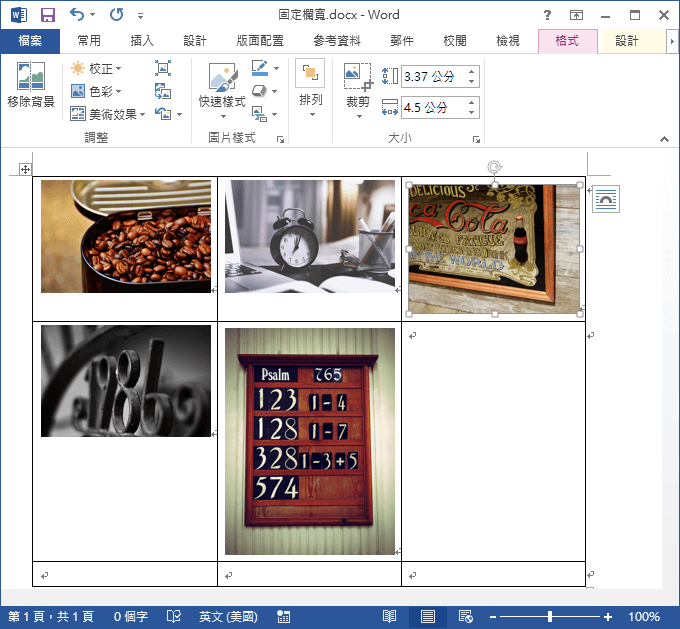Open the Reset Picture dropdown arrow
The width and height of the screenshot is (680, 629).
point(179,115)
